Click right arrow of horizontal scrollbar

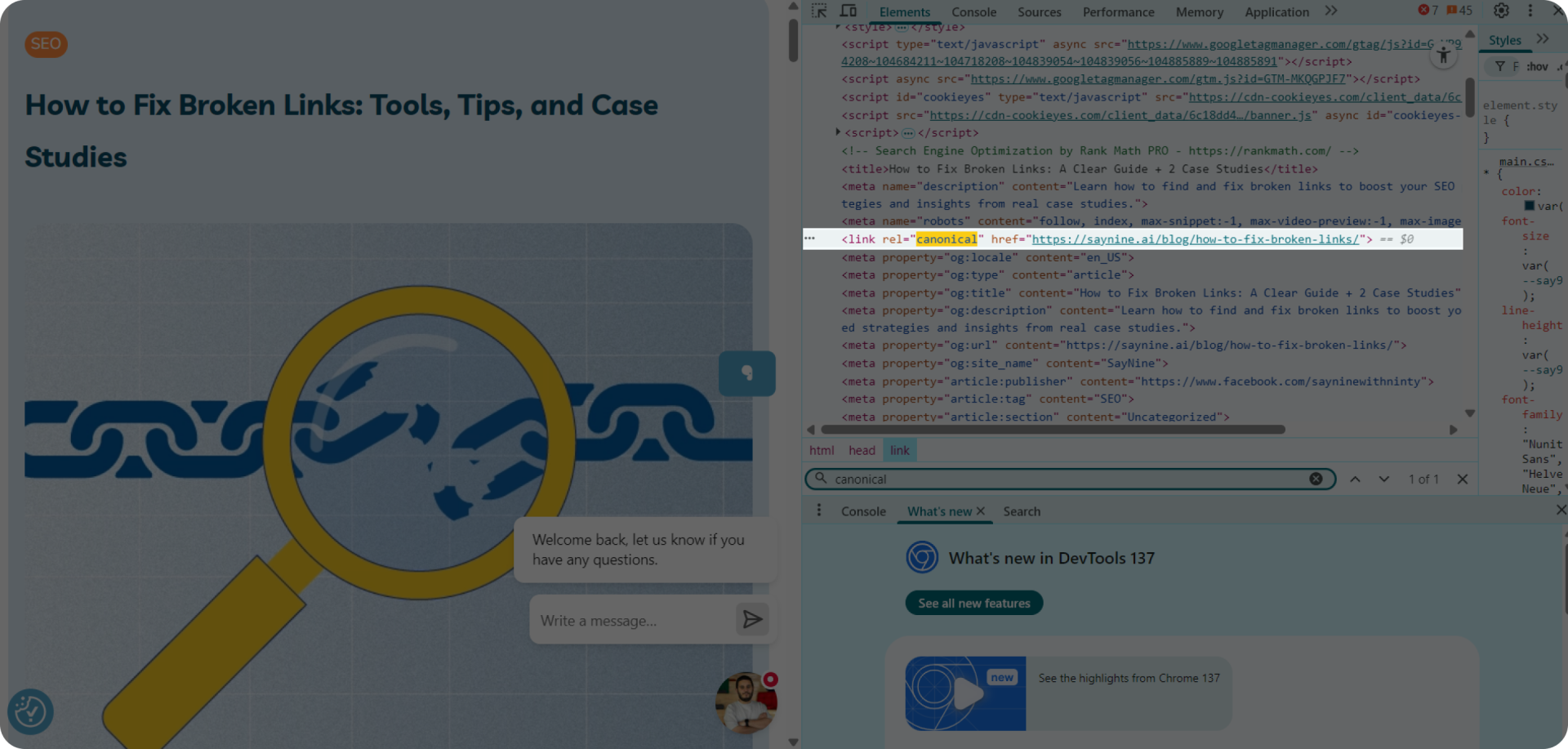(1453, 430)
